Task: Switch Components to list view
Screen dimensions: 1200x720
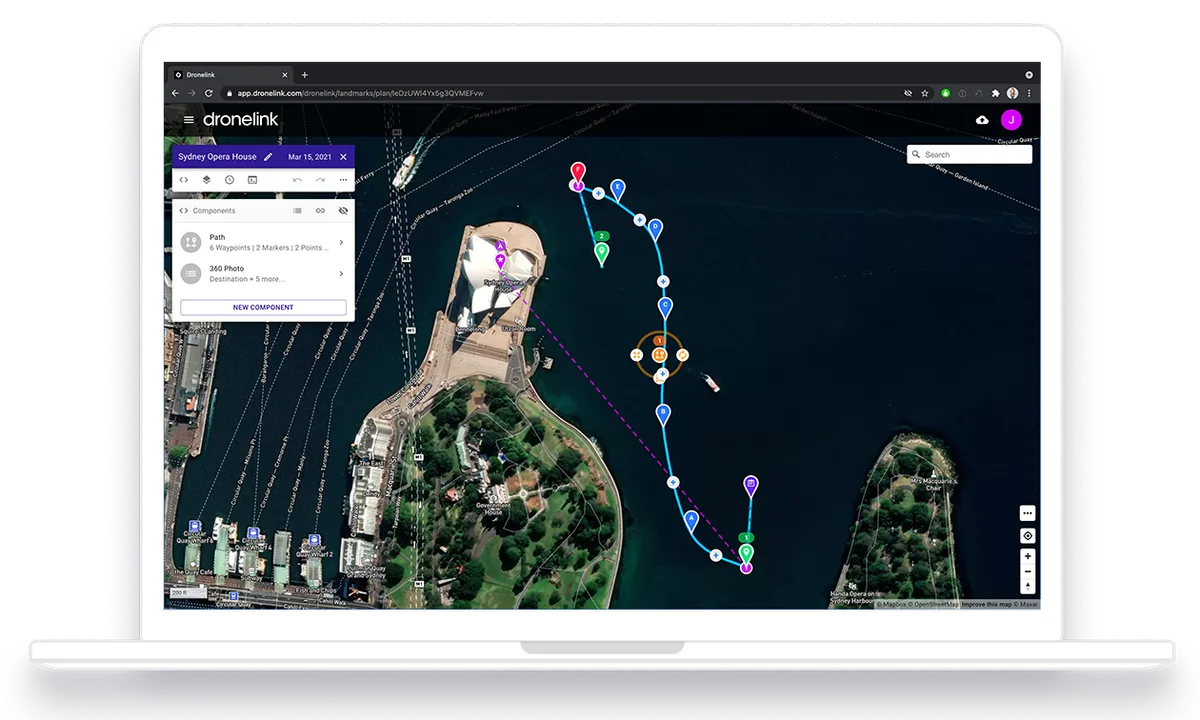Action: pos(297,211)
